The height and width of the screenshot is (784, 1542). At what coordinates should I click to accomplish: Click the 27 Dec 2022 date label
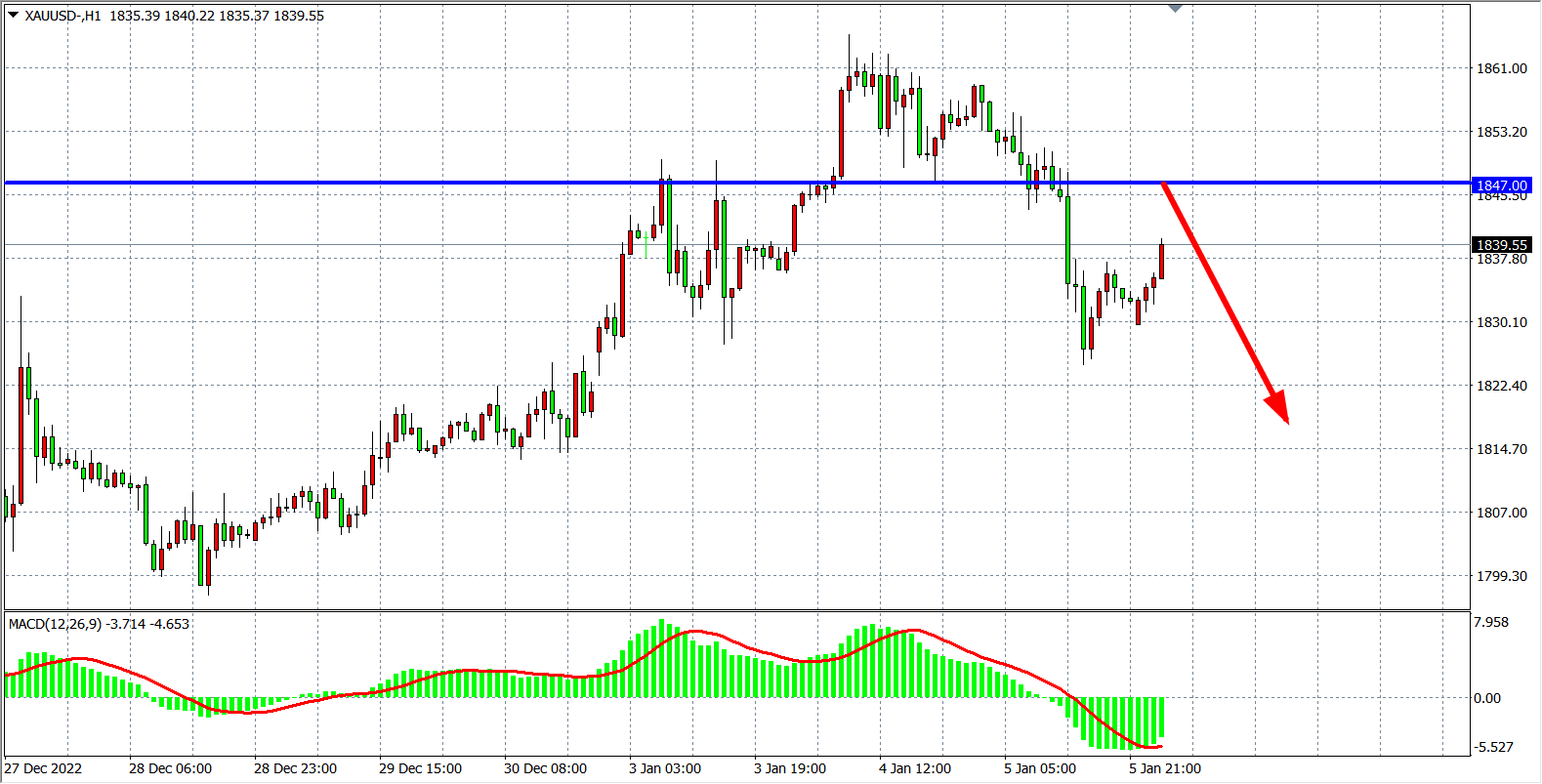[x=44, y=768]
